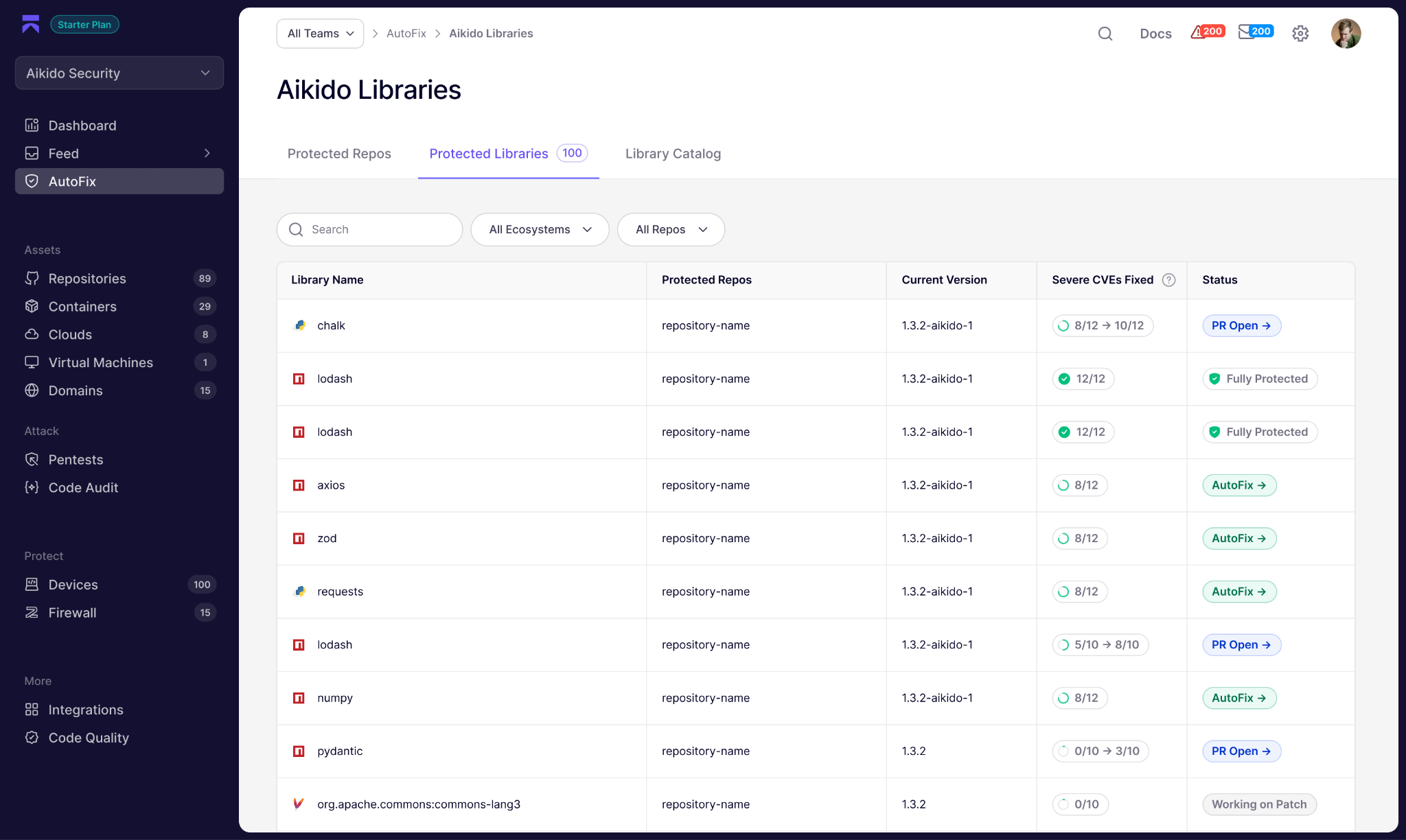The height and width of the screenshot is (840, 1406).
Task: Click the Firewall icon
Action: [32, 612]
